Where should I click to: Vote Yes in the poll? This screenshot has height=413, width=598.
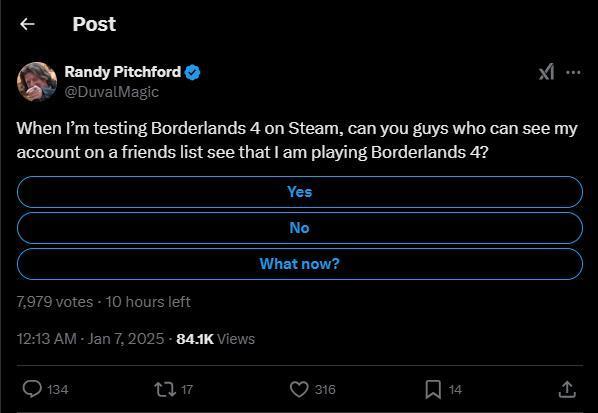point(300,192)
